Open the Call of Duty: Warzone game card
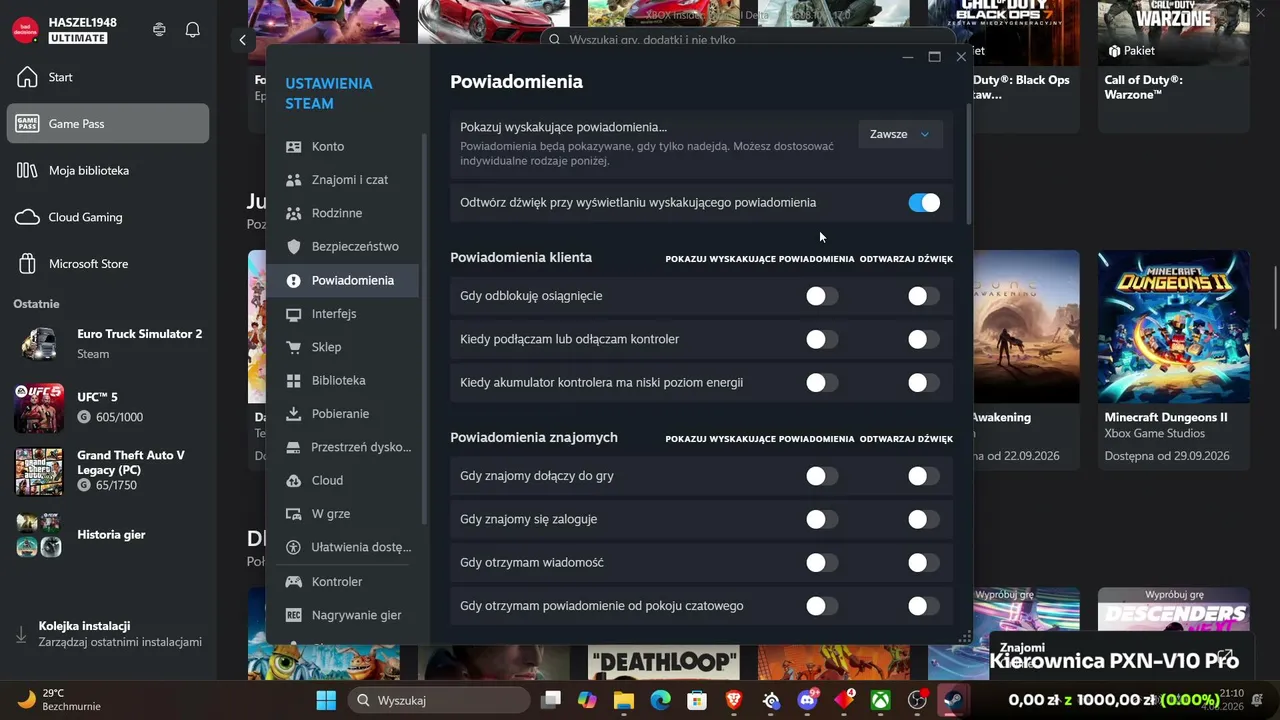1280x720 pixels. pyautogui.click(x=1174, y=66)
